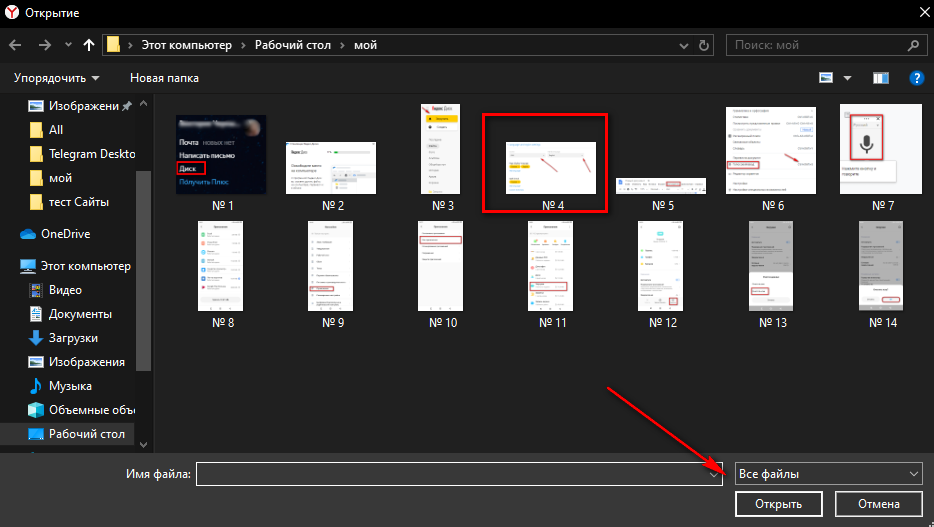This screenshot has width=934, height=527.
Task: Click the up one level arrow
Action: 89,45
